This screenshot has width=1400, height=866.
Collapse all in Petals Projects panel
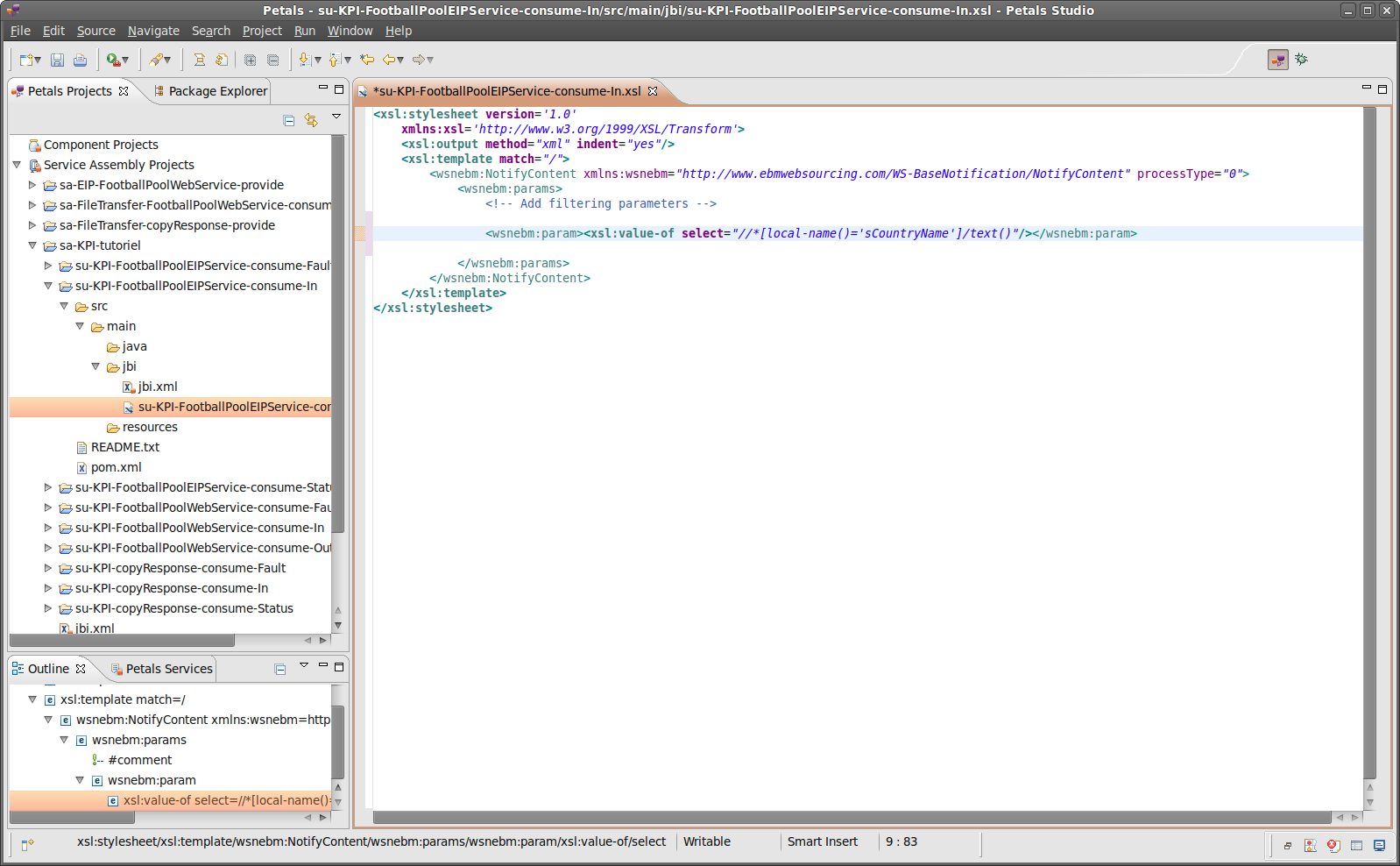click(289, 120)
